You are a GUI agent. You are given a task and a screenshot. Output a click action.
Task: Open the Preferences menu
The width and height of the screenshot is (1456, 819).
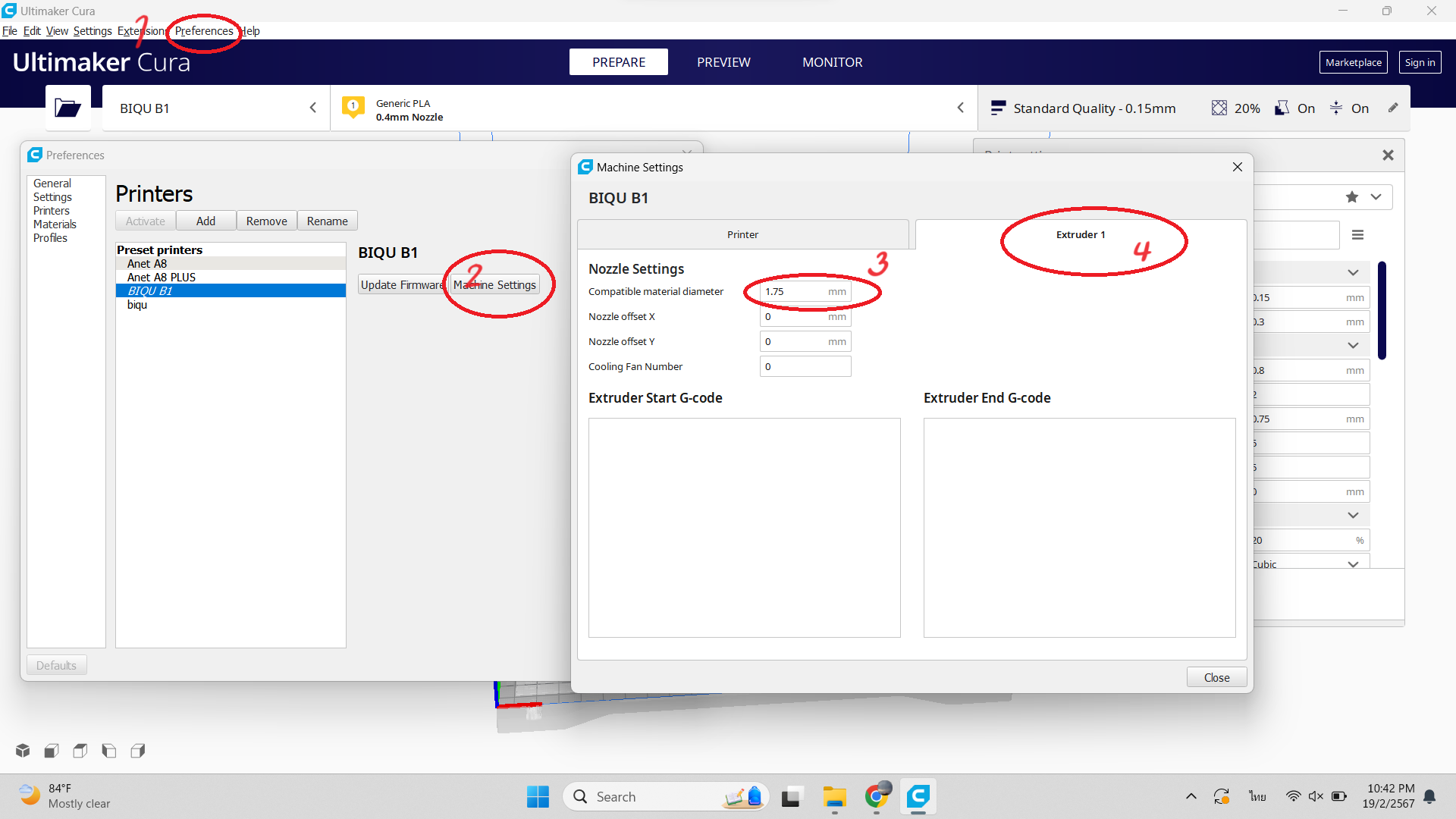click(204, 31)
